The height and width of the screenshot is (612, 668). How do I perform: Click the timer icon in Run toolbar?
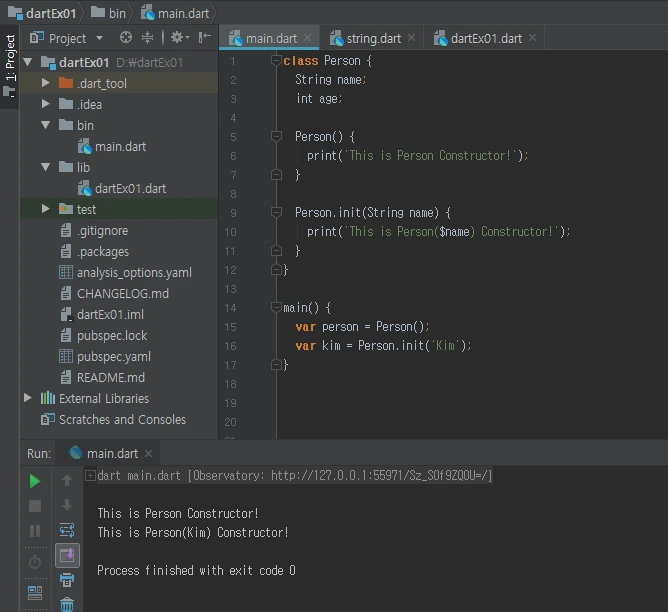pyautogui.click(x=35, y=562)
